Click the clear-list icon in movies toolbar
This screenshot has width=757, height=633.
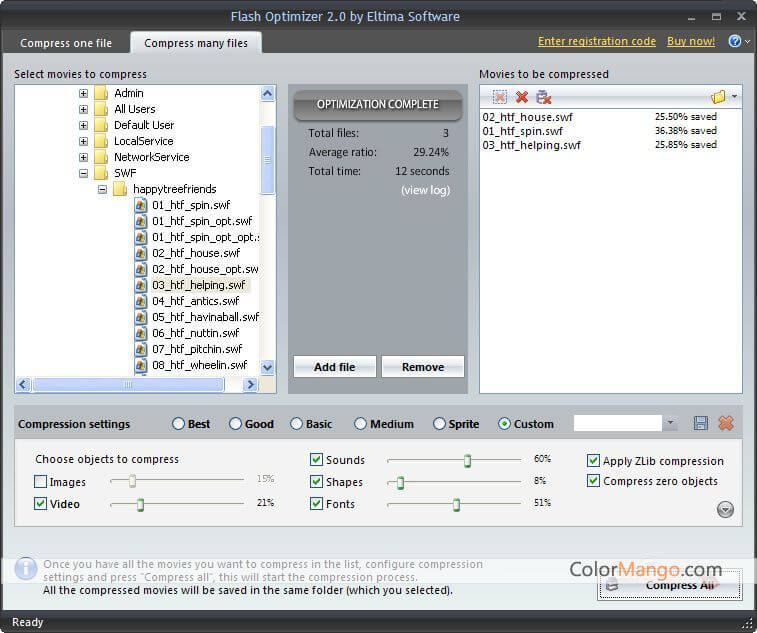(543, 97)
